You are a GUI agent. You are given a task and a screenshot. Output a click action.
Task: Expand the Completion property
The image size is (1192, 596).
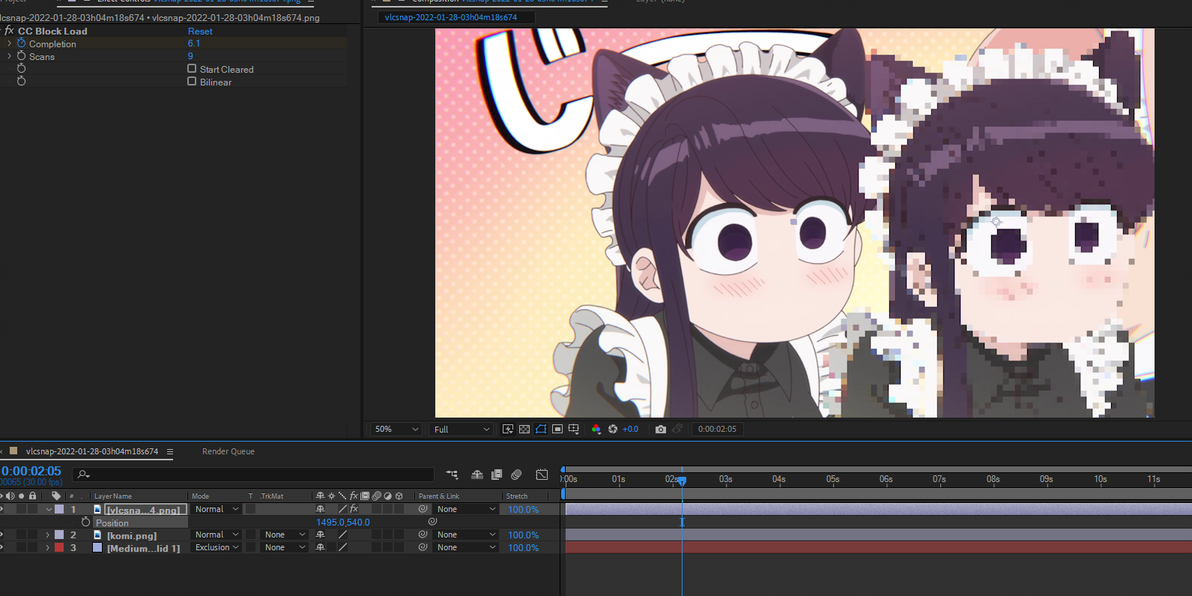coord(9,44)
